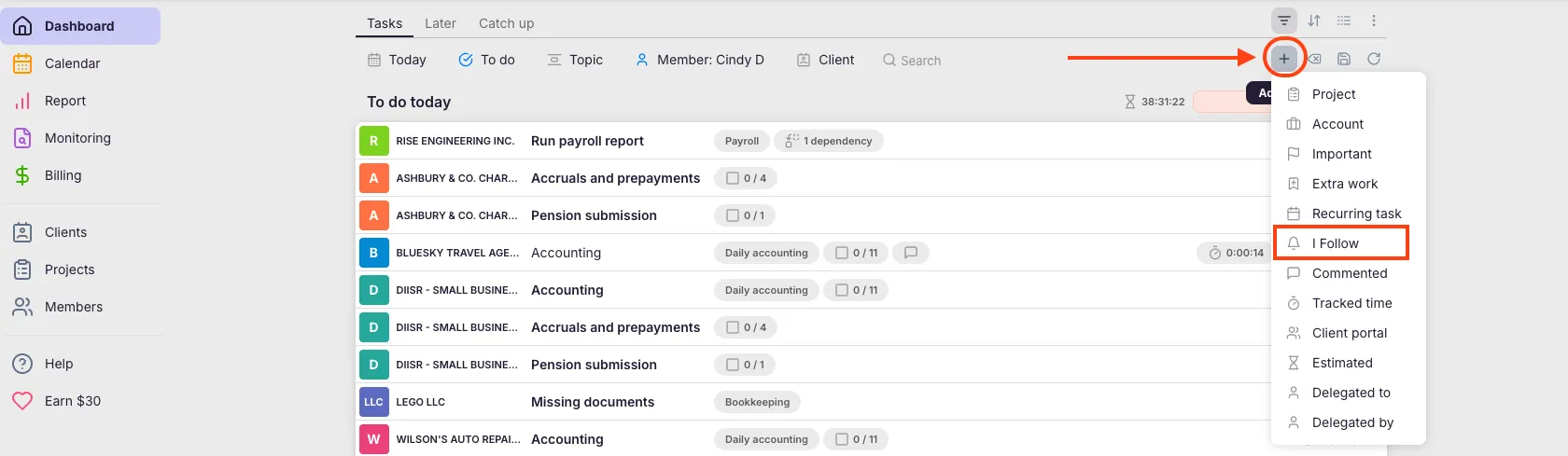Open the three-dot more options menu
The height and width of the screenshot is (456, 1568).
pyautogui.click(x=1374, y=21)
